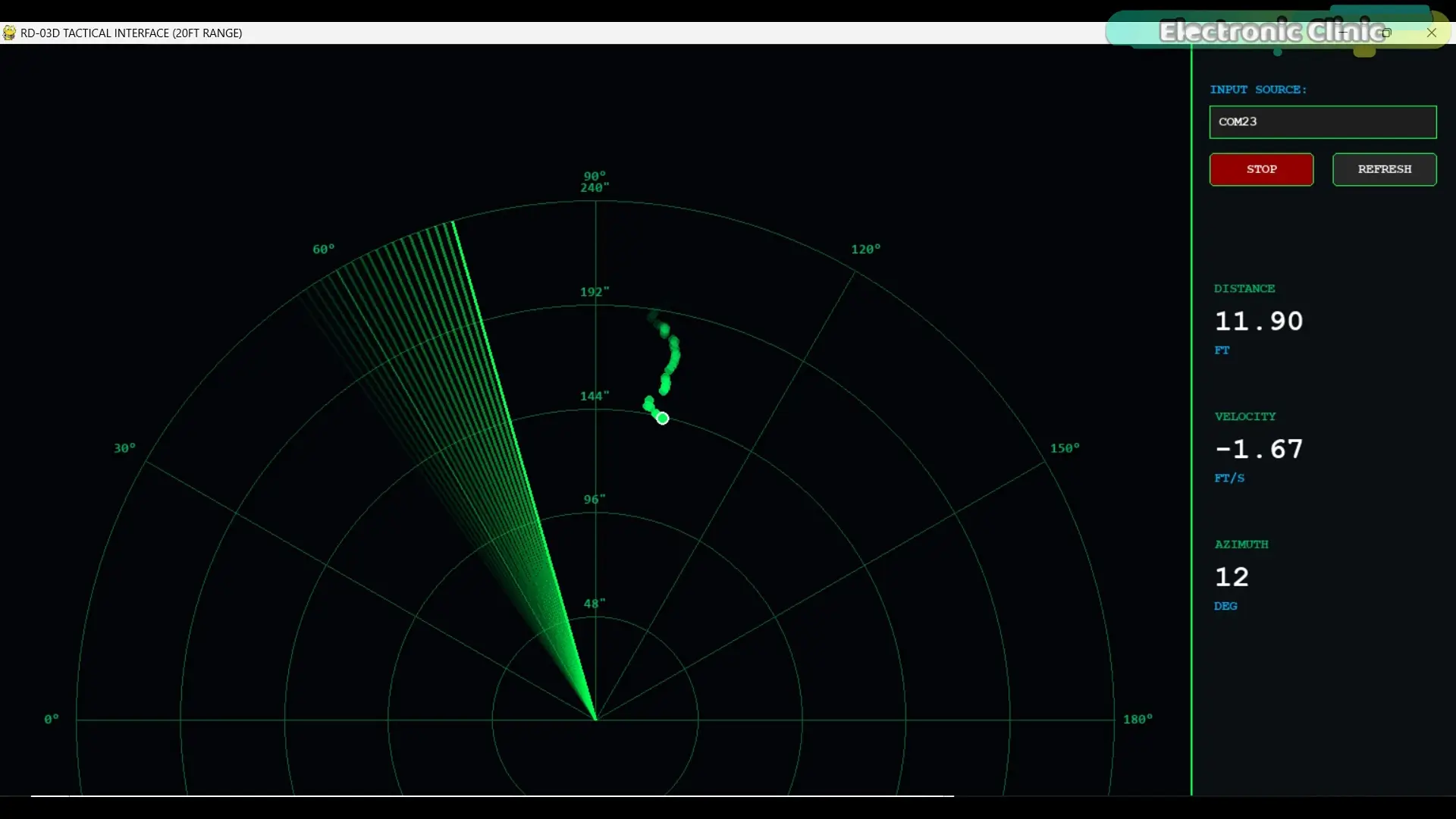Click the 240" range ring label
The width and height of the screenshot is (1456, 819).
point(595,188)
